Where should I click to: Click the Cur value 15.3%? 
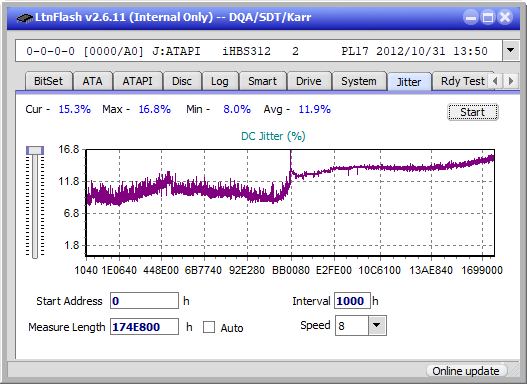pos(75,109)
